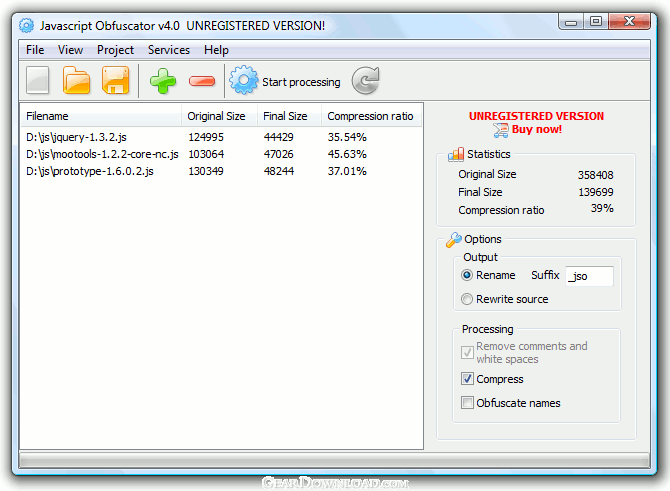Click original size value 130349

[206, 171]
